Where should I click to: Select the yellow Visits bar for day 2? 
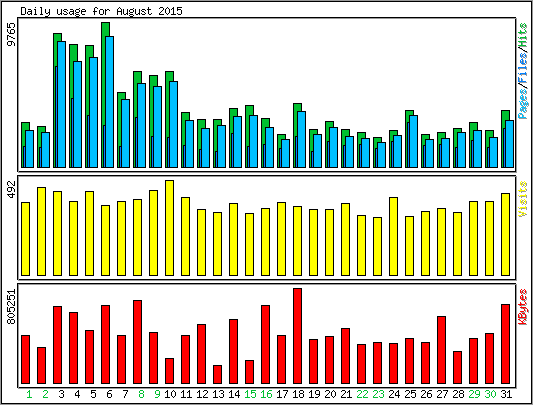point(41,231)
